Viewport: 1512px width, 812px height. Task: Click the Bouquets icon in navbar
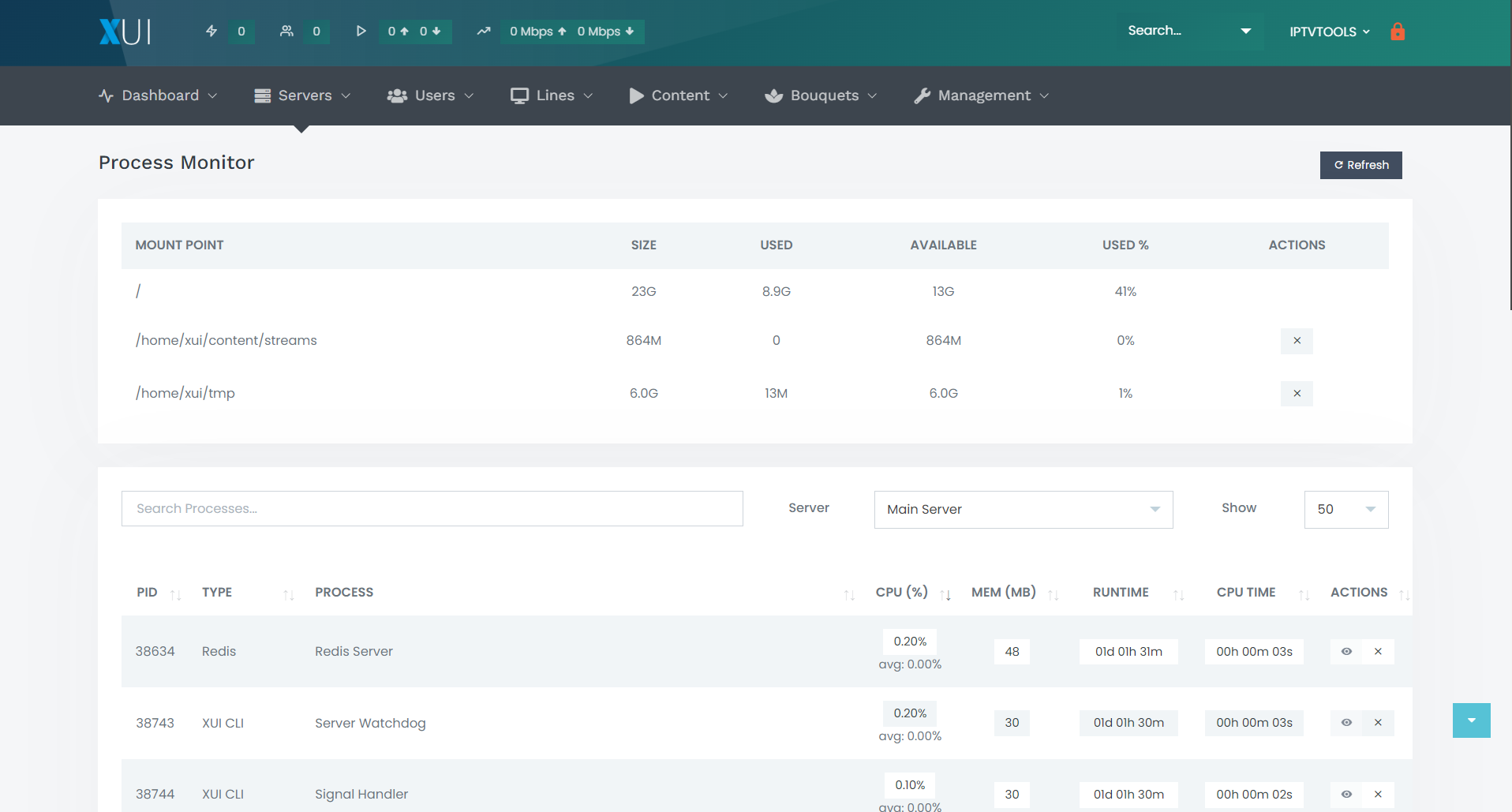click(774, 95)
